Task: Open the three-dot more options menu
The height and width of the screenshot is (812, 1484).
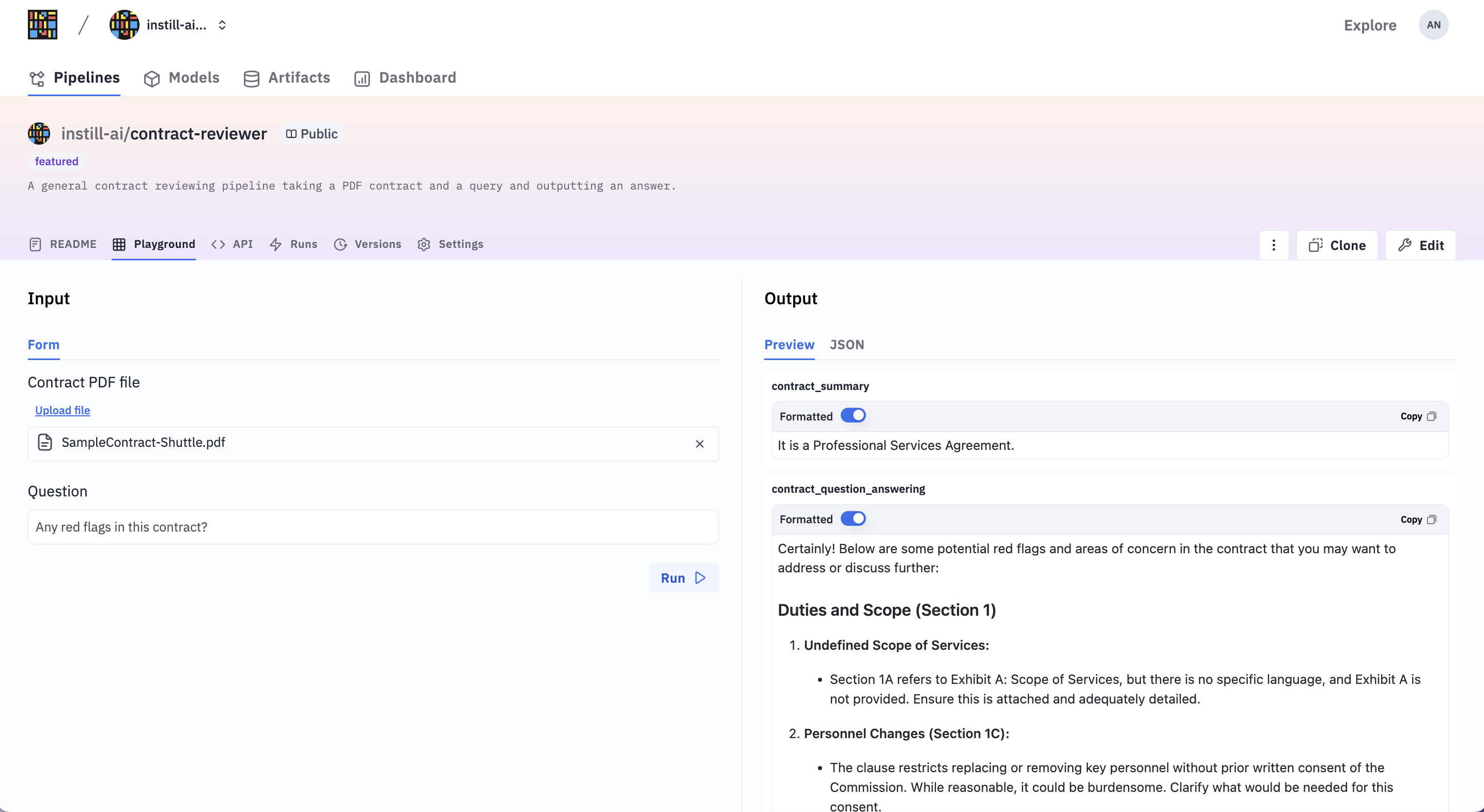Action: [1273, 245]
